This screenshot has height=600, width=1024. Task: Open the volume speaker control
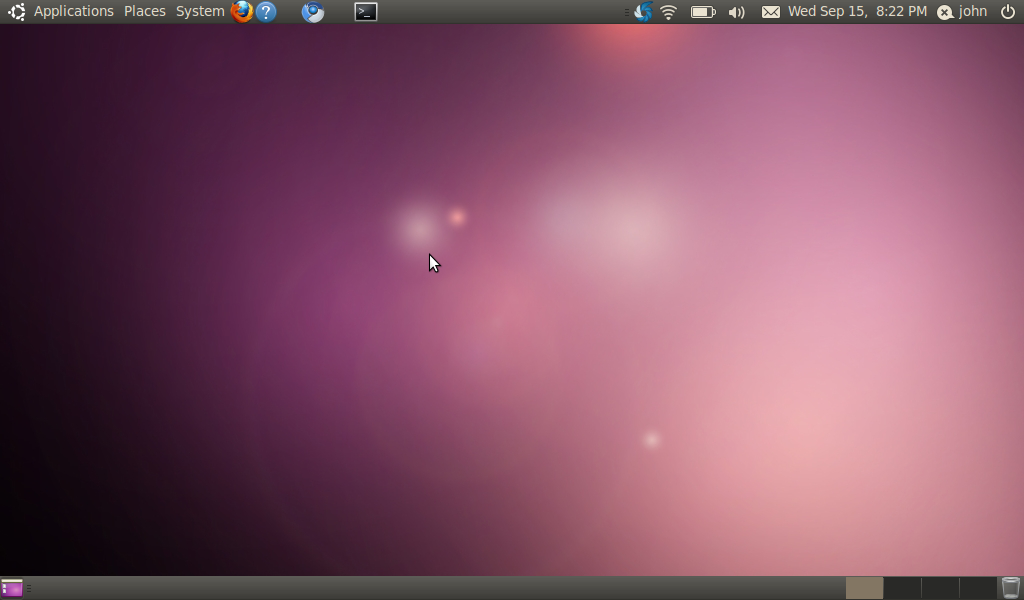[x=737, y=12]
